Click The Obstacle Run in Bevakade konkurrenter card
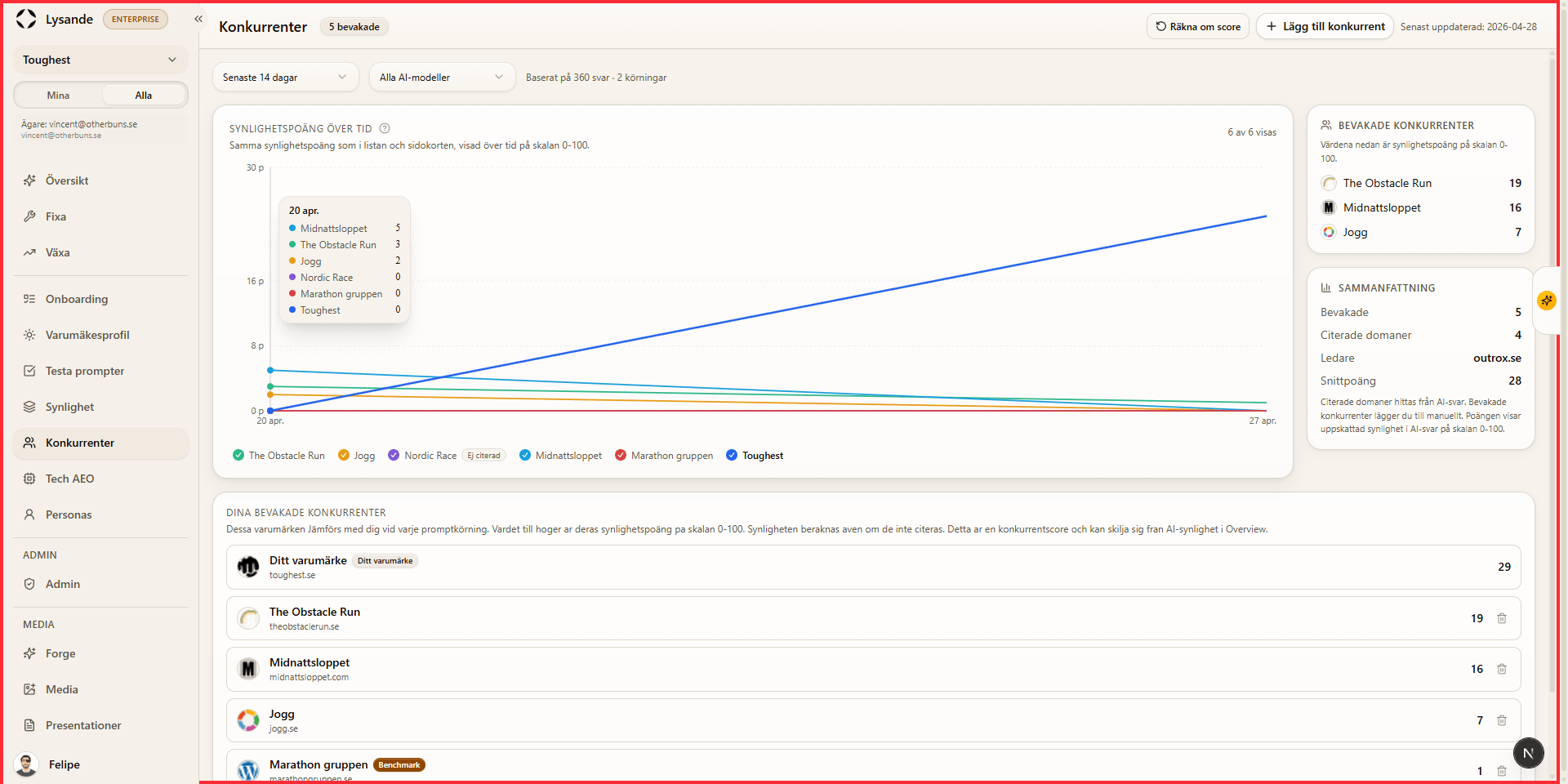This screenshot has width=1568, height=784. (x=1421, y=183)
